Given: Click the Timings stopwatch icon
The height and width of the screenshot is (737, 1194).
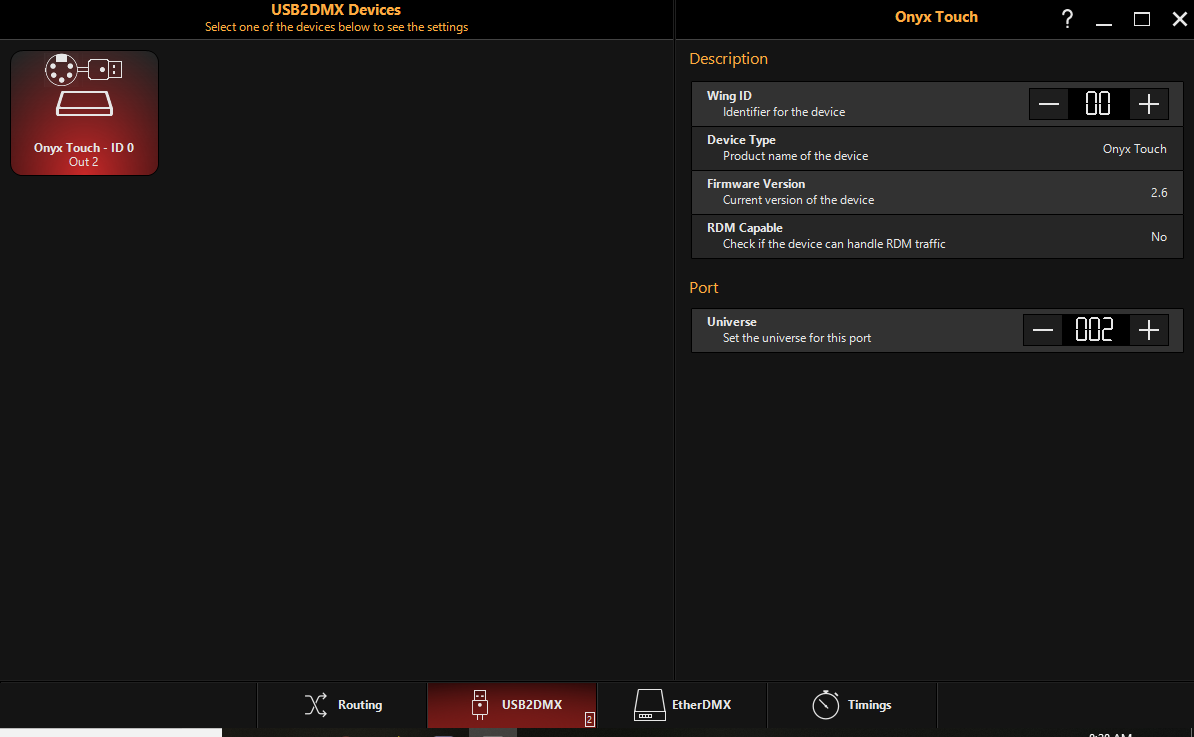Looking at the screenshot, I should (825, 704).
